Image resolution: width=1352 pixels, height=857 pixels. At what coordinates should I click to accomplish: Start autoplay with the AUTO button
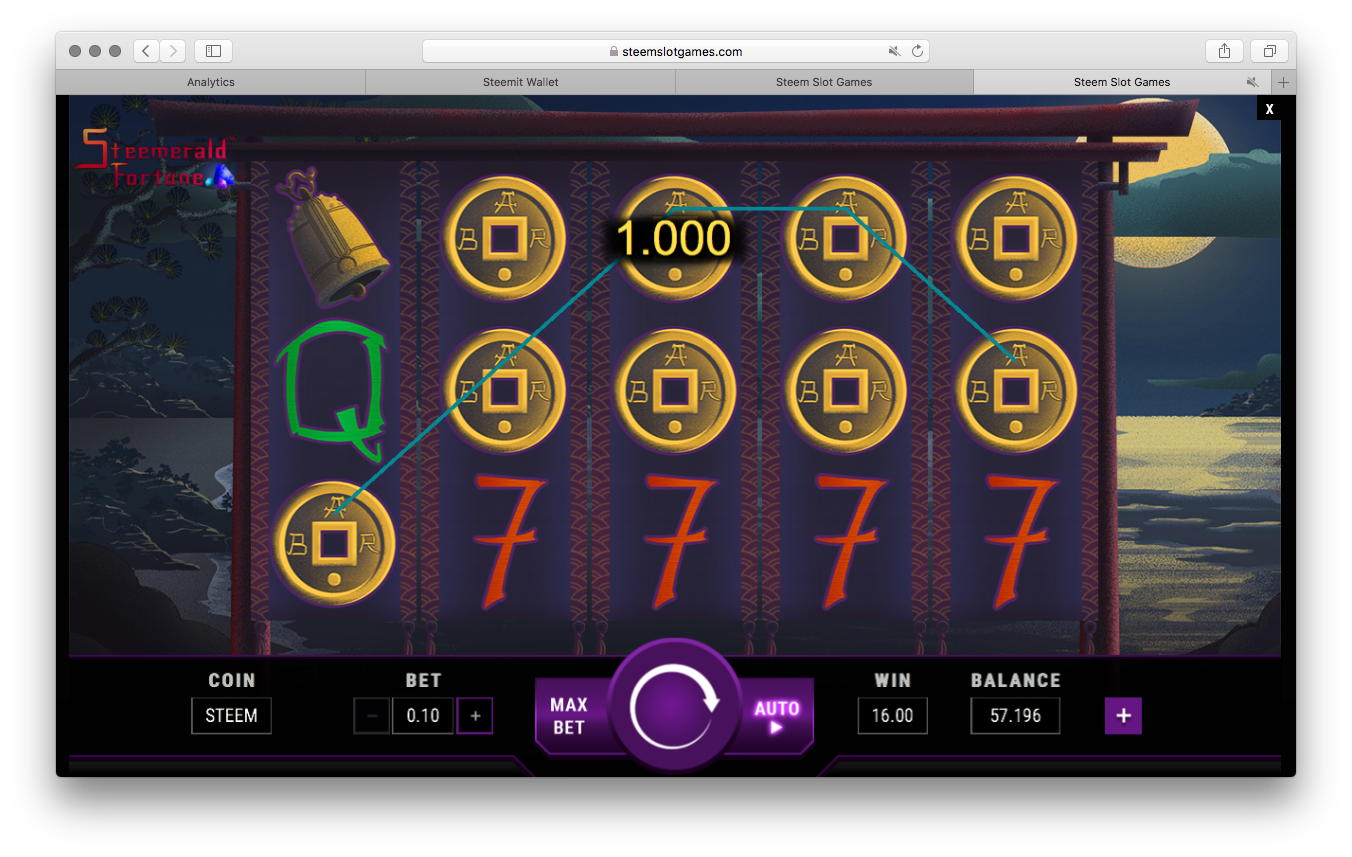777,716
